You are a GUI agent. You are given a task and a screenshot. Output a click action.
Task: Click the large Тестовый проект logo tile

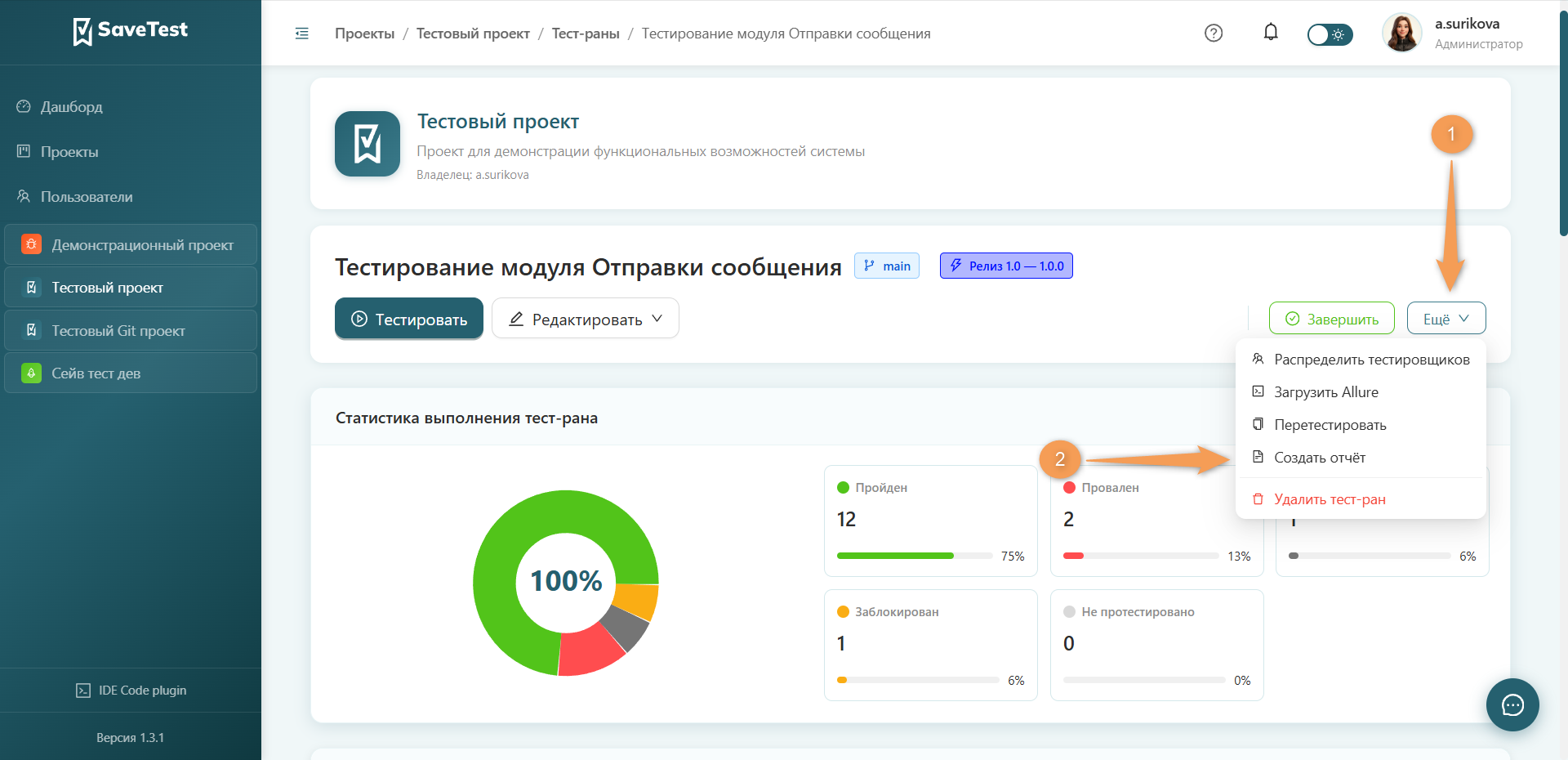click(x=367, y=144)
